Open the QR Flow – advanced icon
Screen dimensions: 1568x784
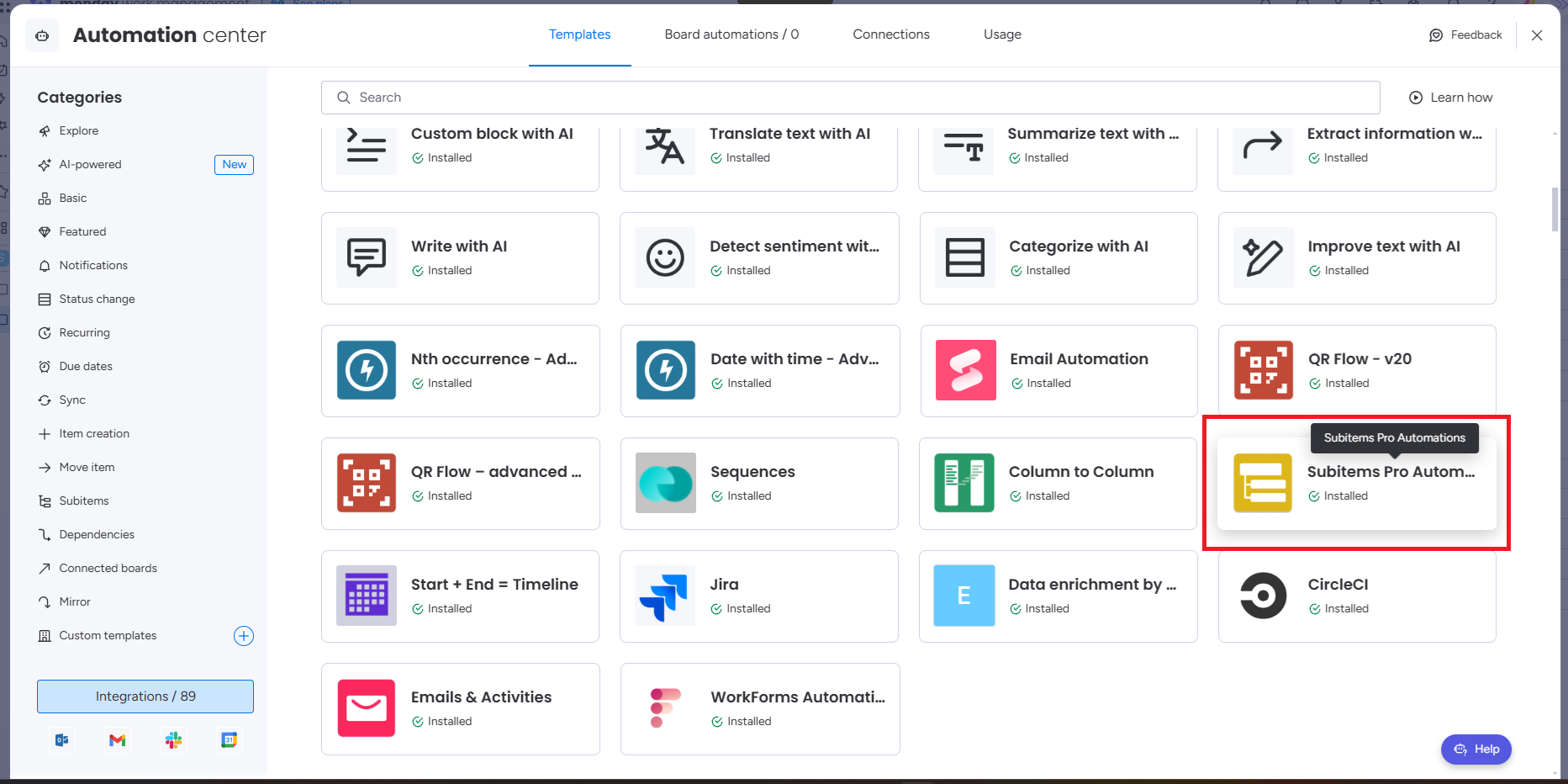click(x=367, y=483)
